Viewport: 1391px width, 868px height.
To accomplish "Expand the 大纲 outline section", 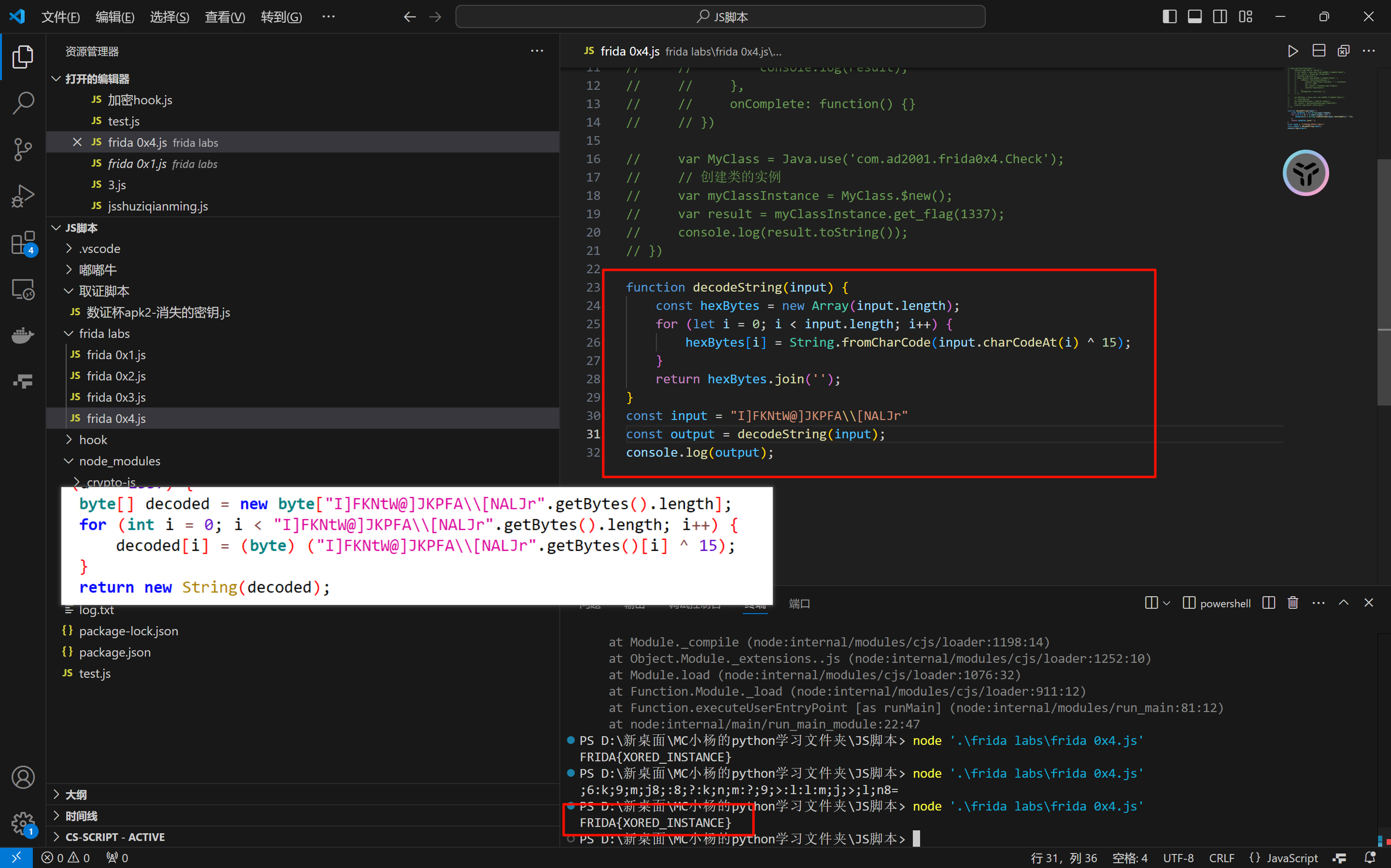I will (76, 795).
